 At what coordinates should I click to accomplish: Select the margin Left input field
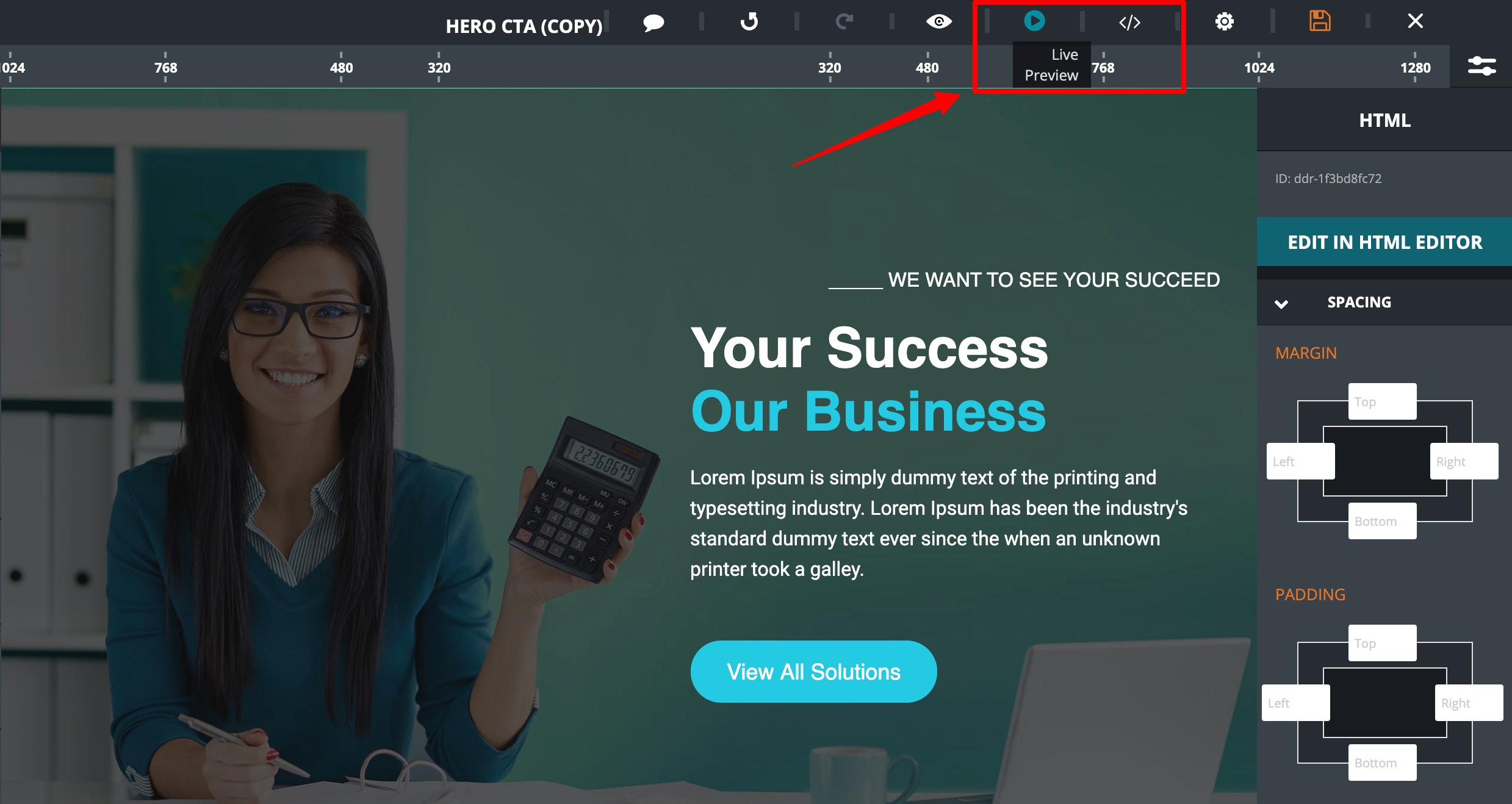tap(1300, 461)
